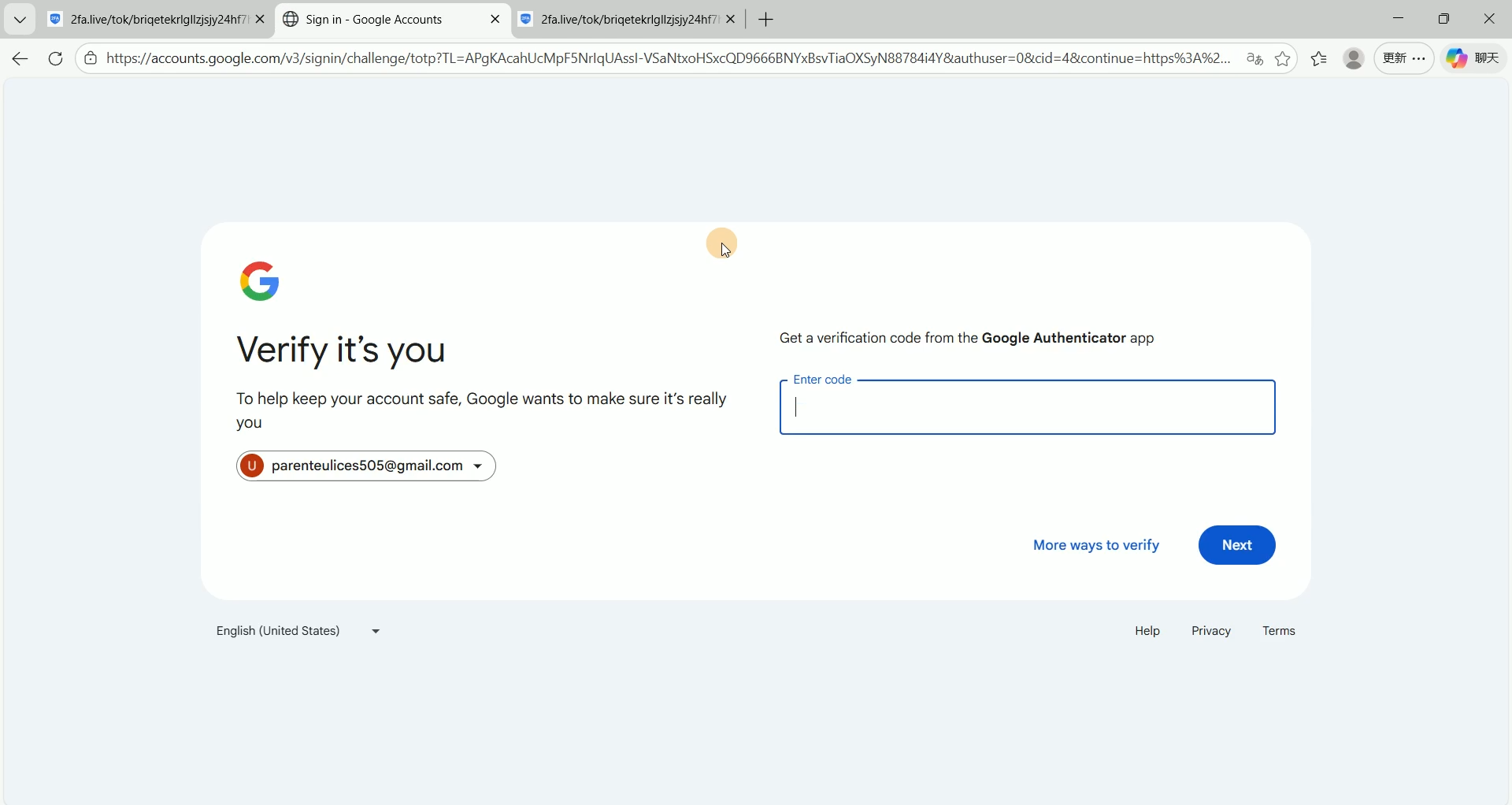This screenshot has width=1512, height=805.
Task: Click the translate page icon
Action: 1254,59
